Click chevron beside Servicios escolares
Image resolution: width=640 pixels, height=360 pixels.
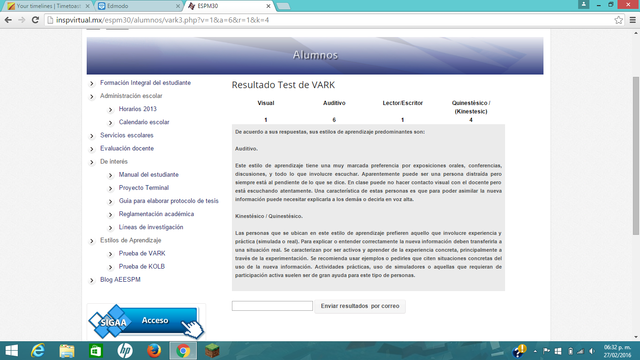tap(91, 136)
